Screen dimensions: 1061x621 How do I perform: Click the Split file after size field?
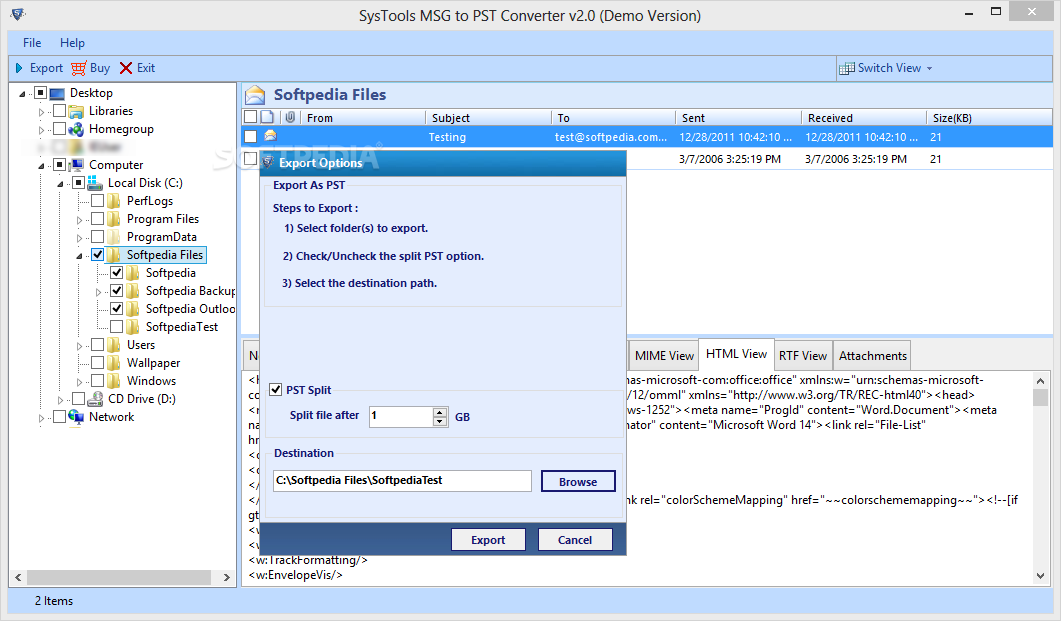pyautogui.click(x=401, y=417)
